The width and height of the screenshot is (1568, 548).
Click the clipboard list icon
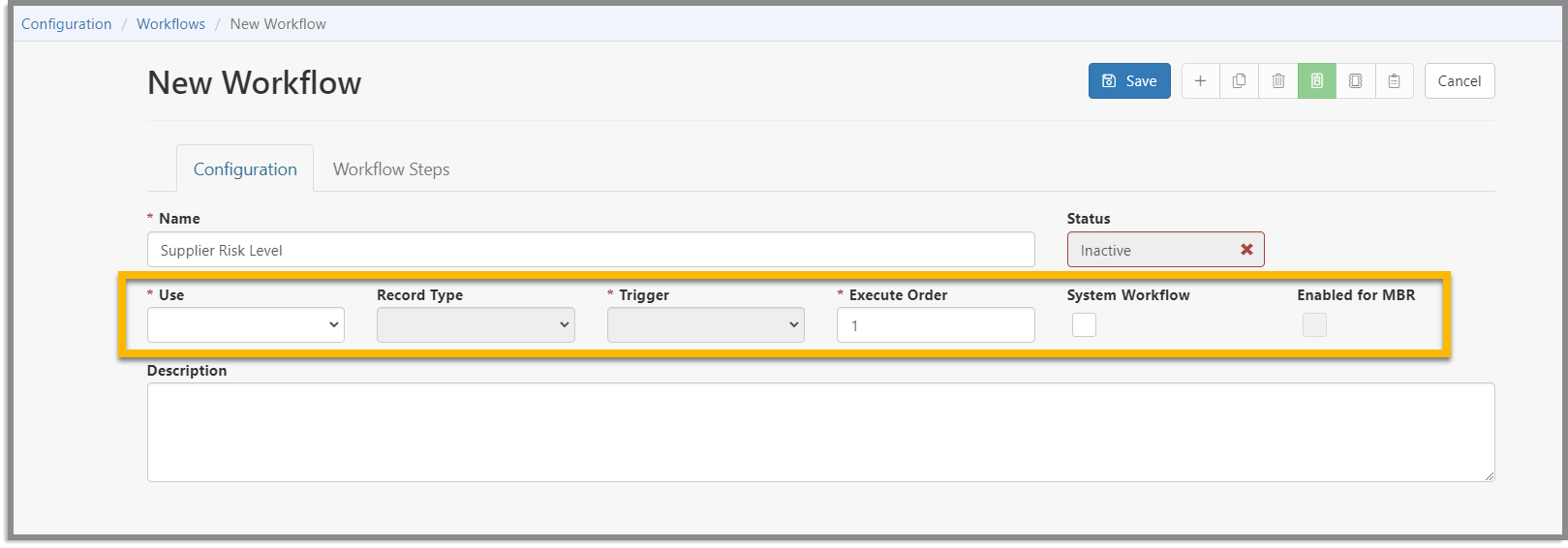coord(1394,81)
